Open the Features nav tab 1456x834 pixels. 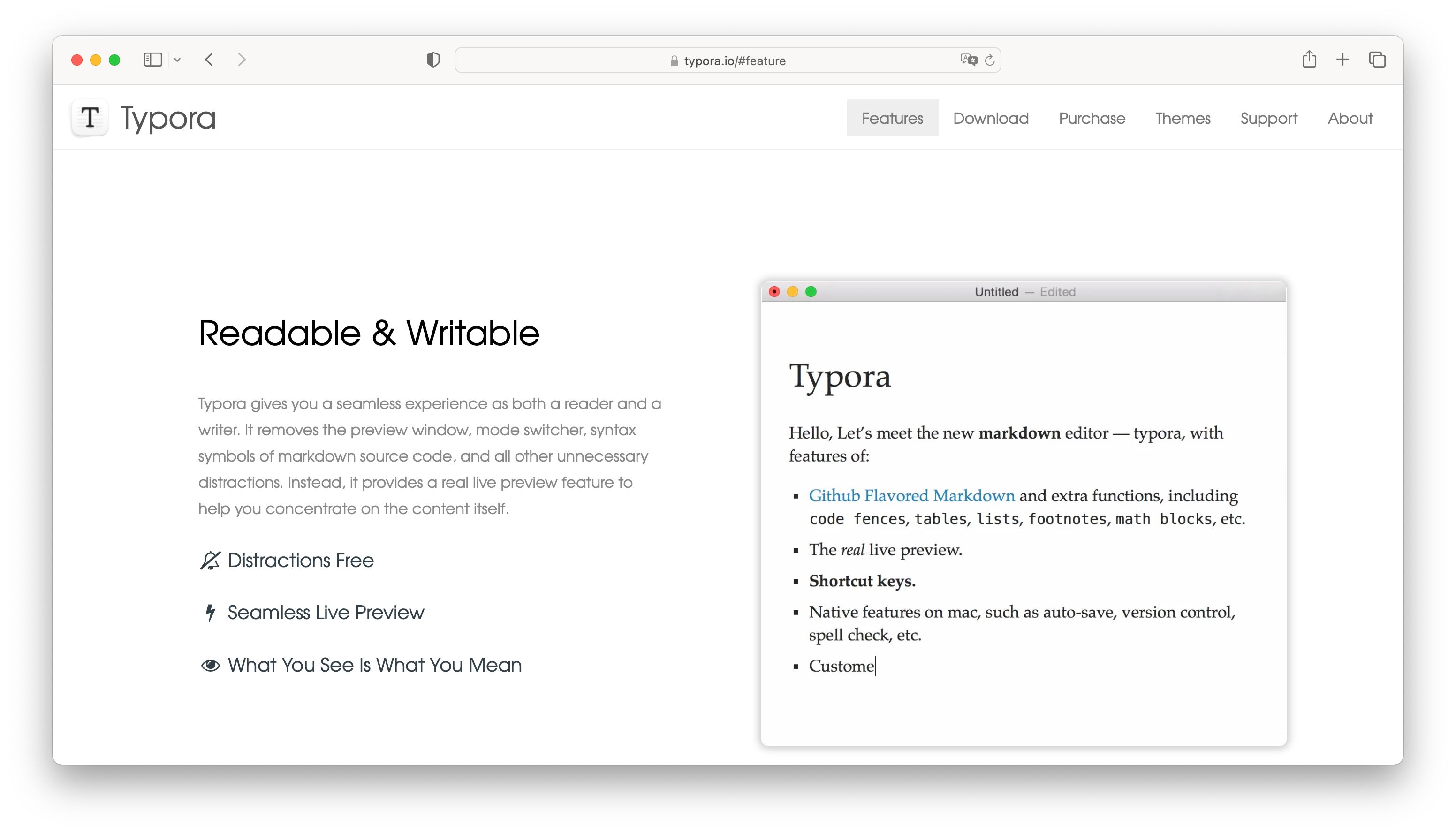pyautogui.click(x=892, y=118)
